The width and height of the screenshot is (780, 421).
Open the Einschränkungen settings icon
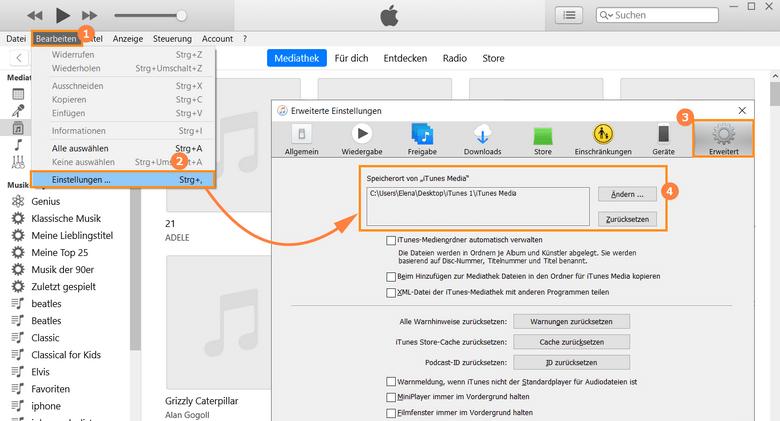(603, 139)
